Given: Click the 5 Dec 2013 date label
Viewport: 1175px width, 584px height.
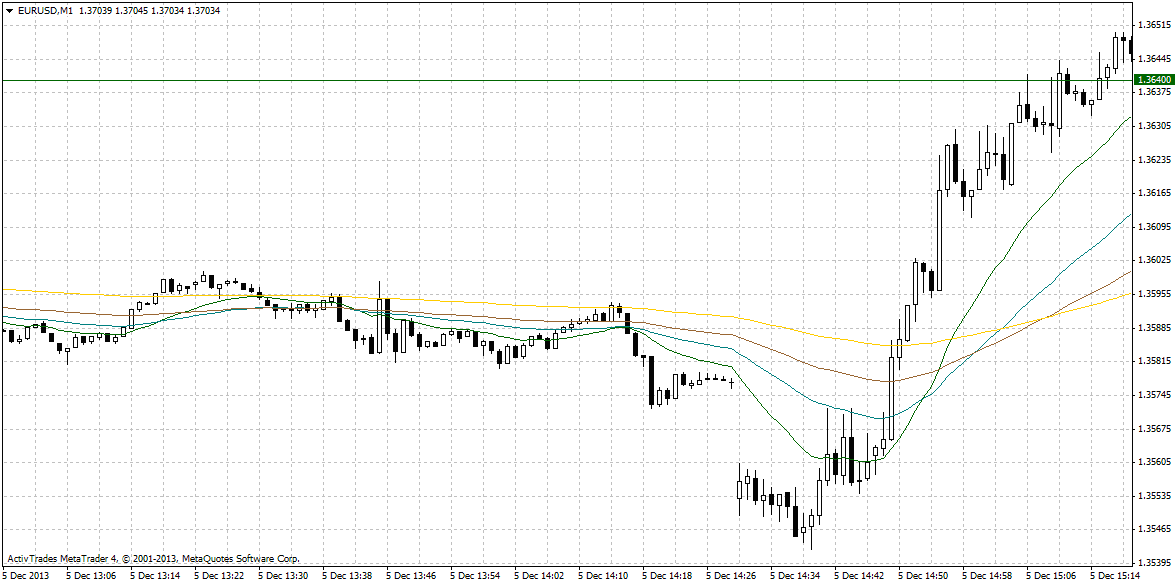Looking at the screenshot, I should [x=24, y=576].
